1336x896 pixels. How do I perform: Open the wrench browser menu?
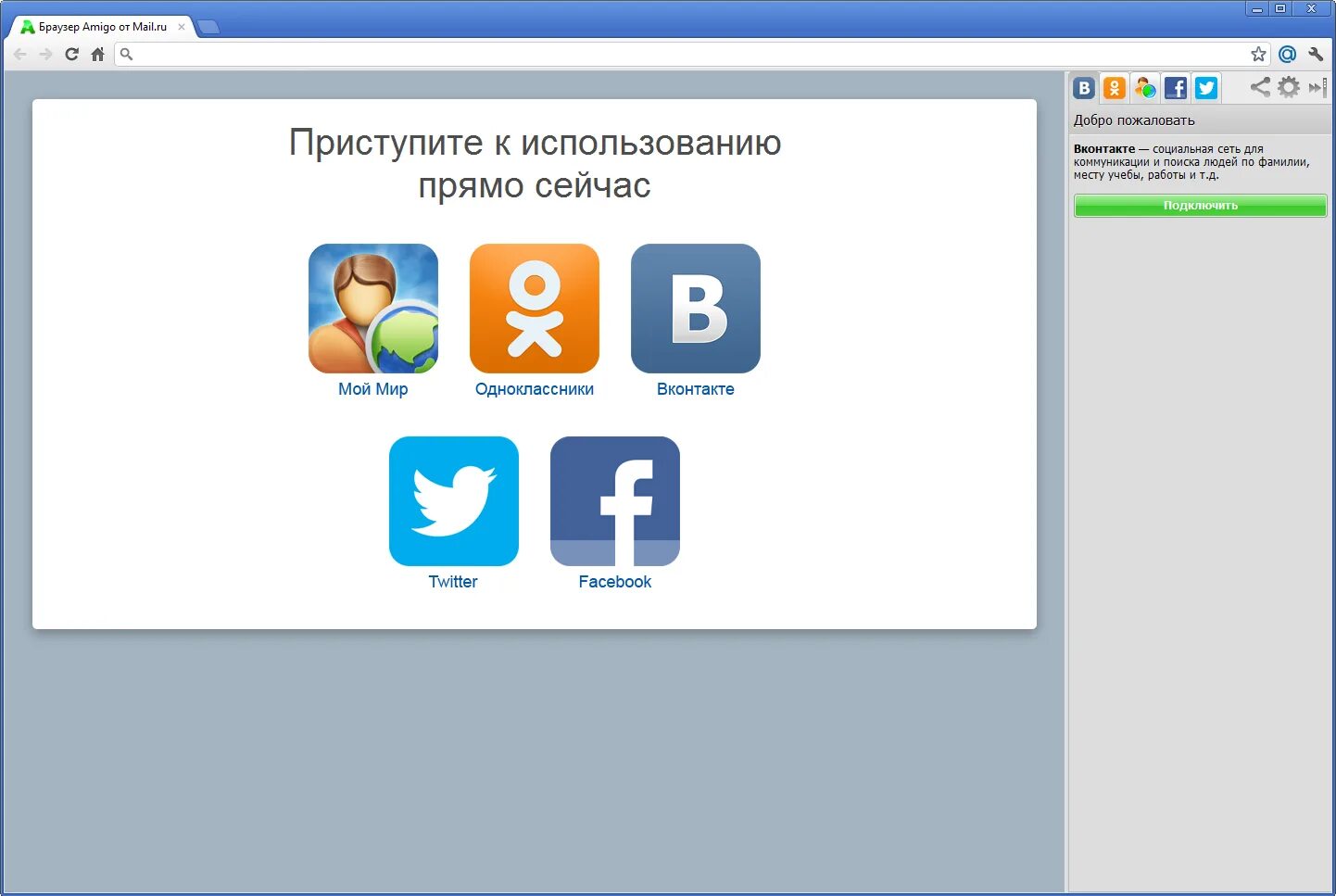click(1316, 54)
